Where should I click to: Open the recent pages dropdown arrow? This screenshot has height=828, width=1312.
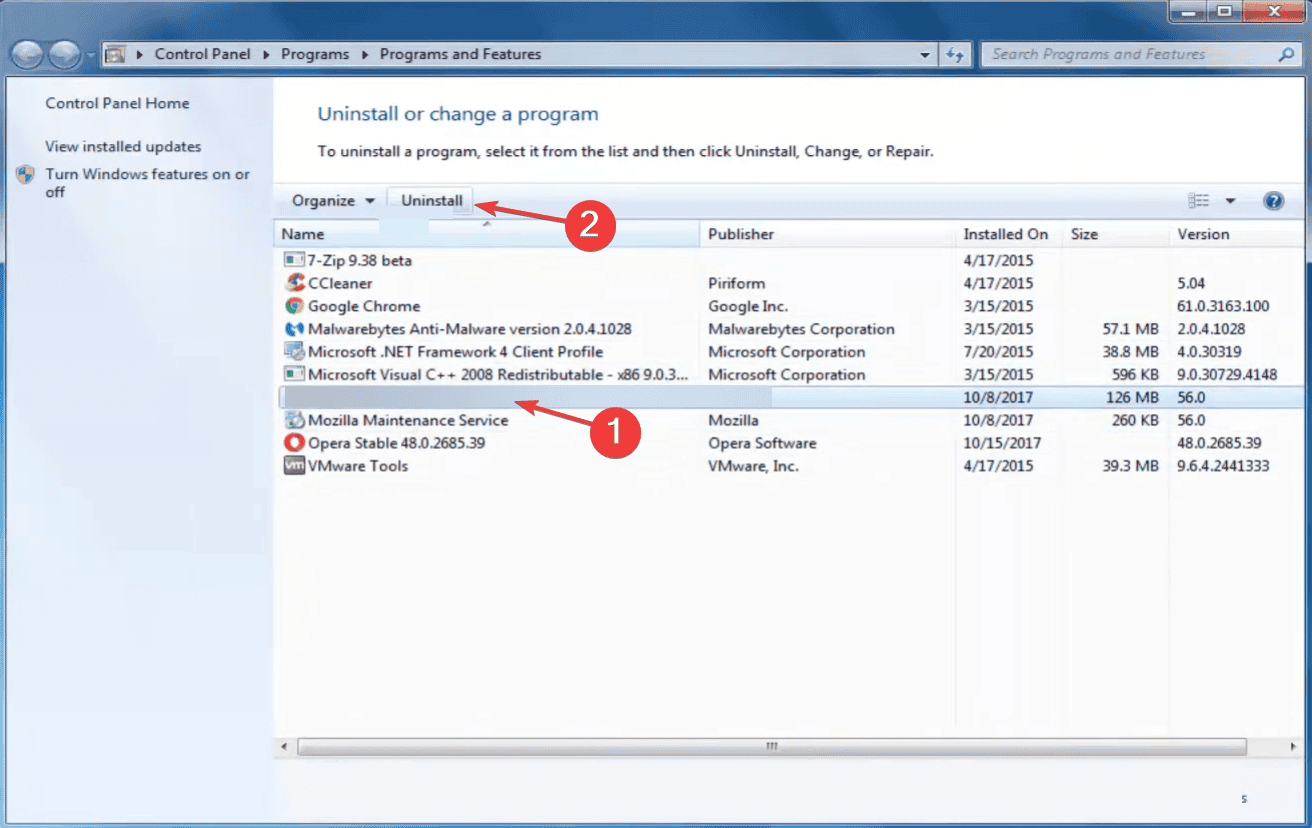91,54
